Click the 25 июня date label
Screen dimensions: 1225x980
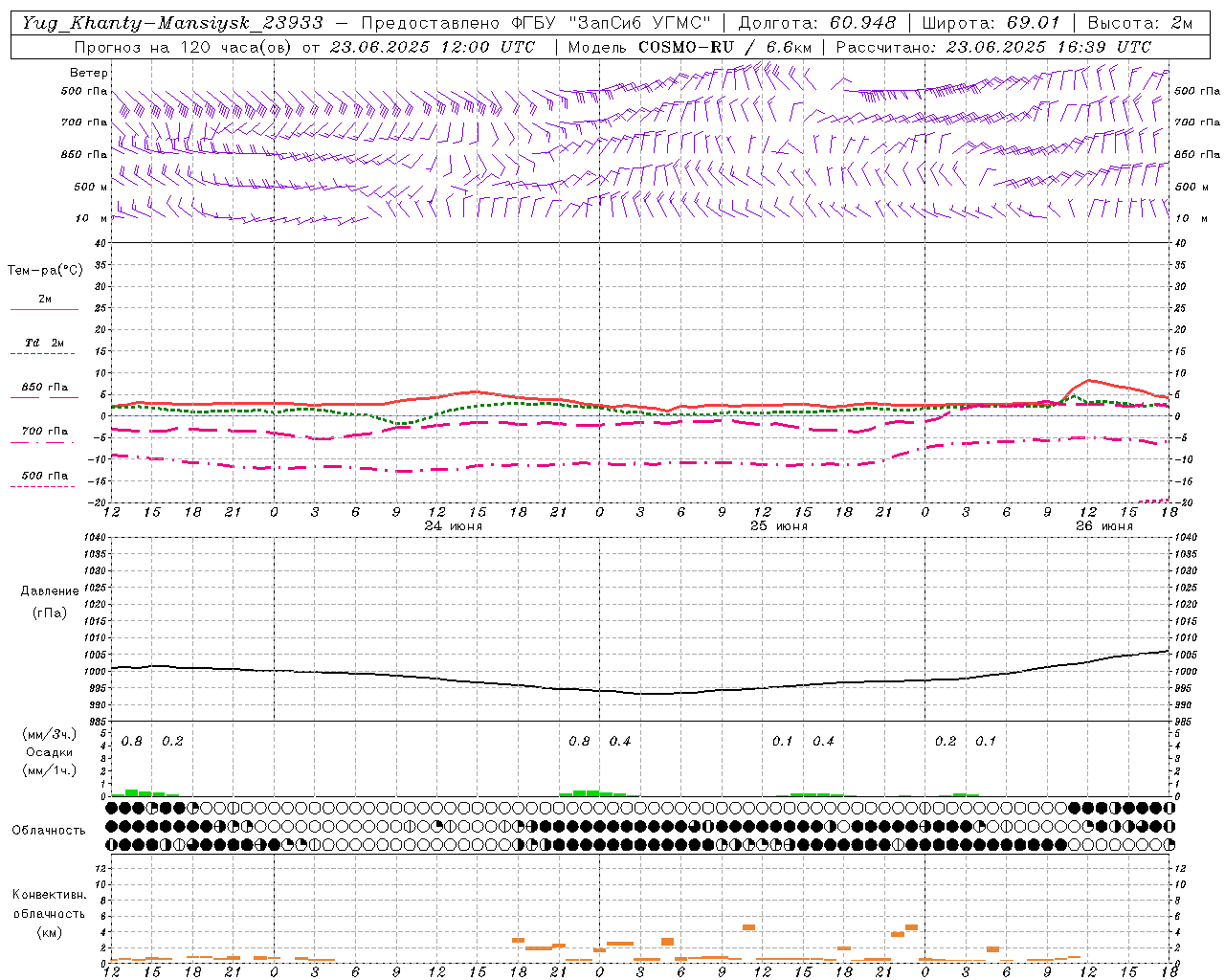click(x=778, y=525)
